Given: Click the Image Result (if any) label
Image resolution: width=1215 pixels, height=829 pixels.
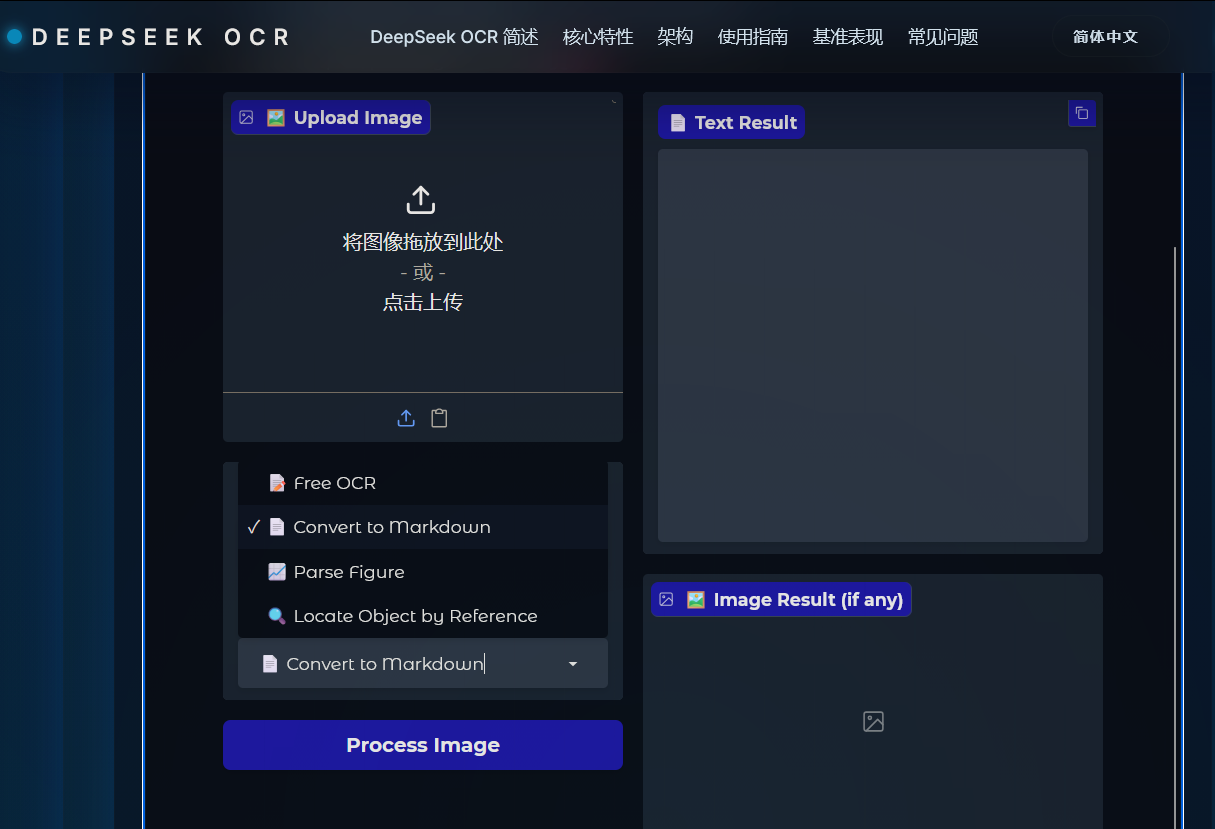Looking at the screenshot, I should pos(781,599).
